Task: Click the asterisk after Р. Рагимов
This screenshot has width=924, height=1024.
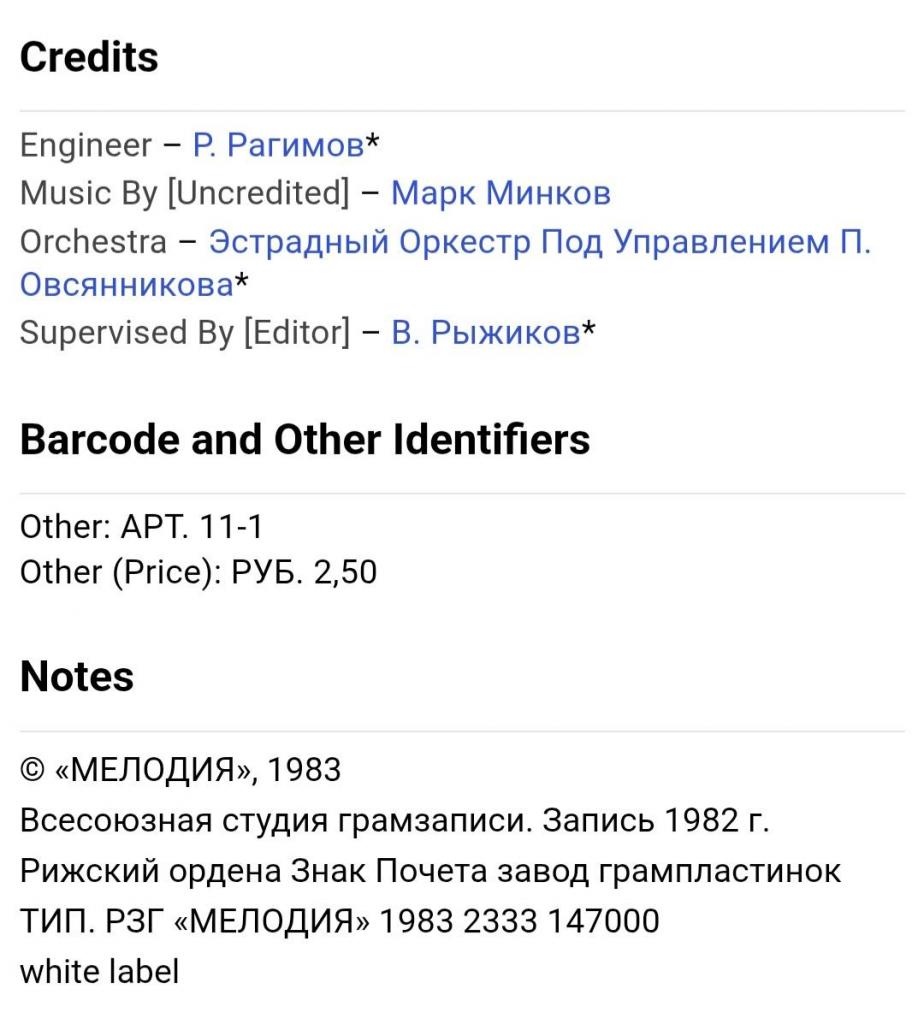Action: (x=372, y=143)
